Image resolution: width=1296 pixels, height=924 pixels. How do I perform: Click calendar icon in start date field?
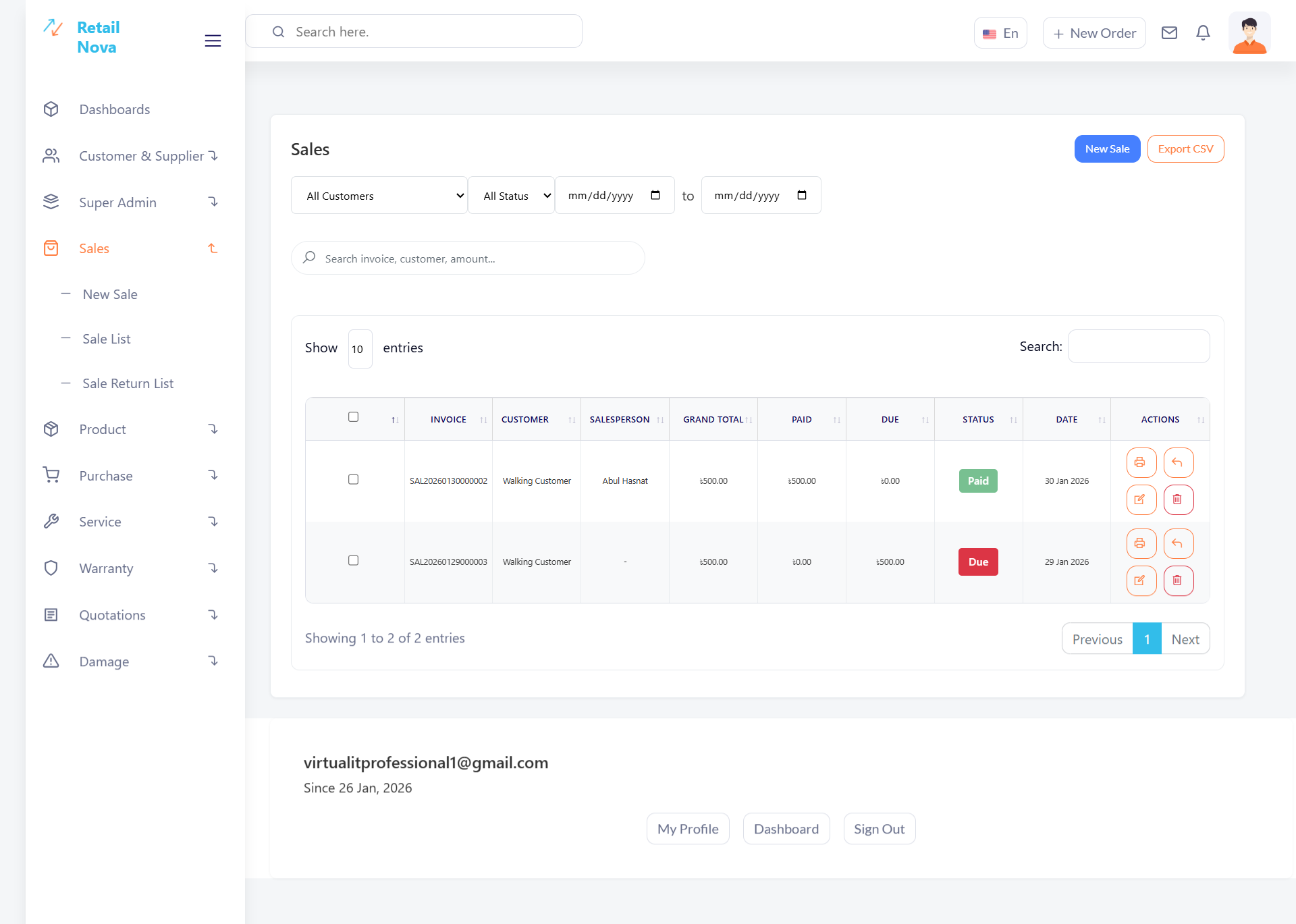655,196
